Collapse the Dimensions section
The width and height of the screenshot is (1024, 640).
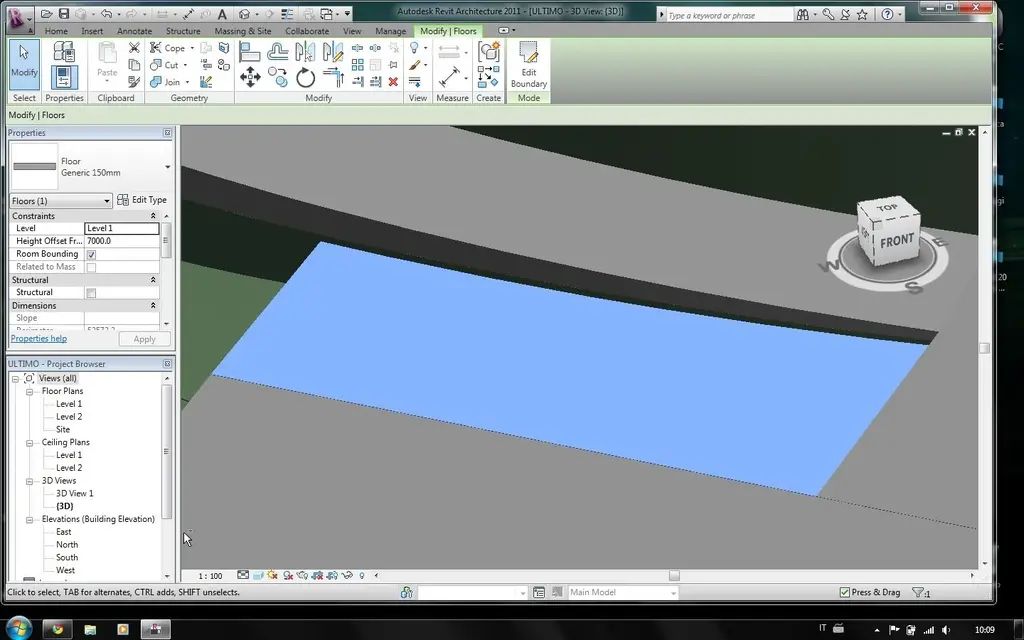(153, 305)
